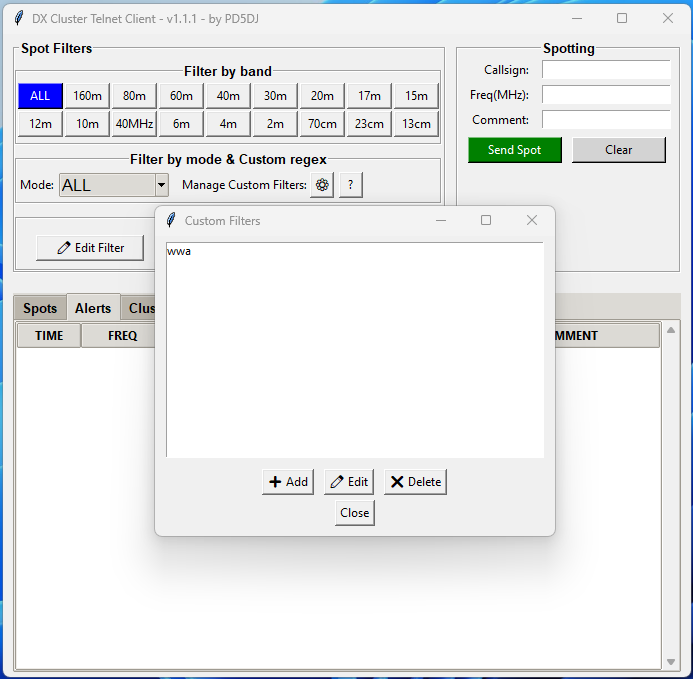Open the Mode dropdown
This screenshot has height=679, width=693.
tap(161, 185)
